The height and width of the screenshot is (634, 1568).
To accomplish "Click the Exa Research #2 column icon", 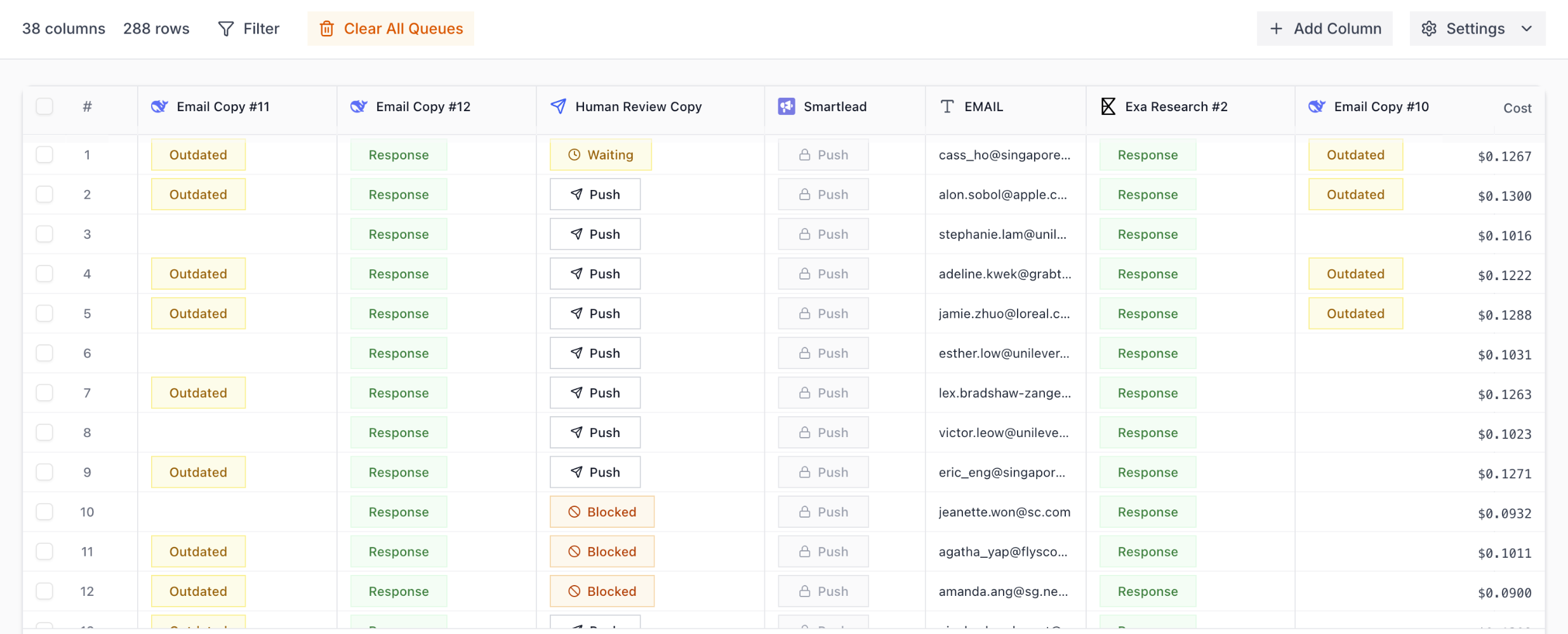I will click(1108, 106).
